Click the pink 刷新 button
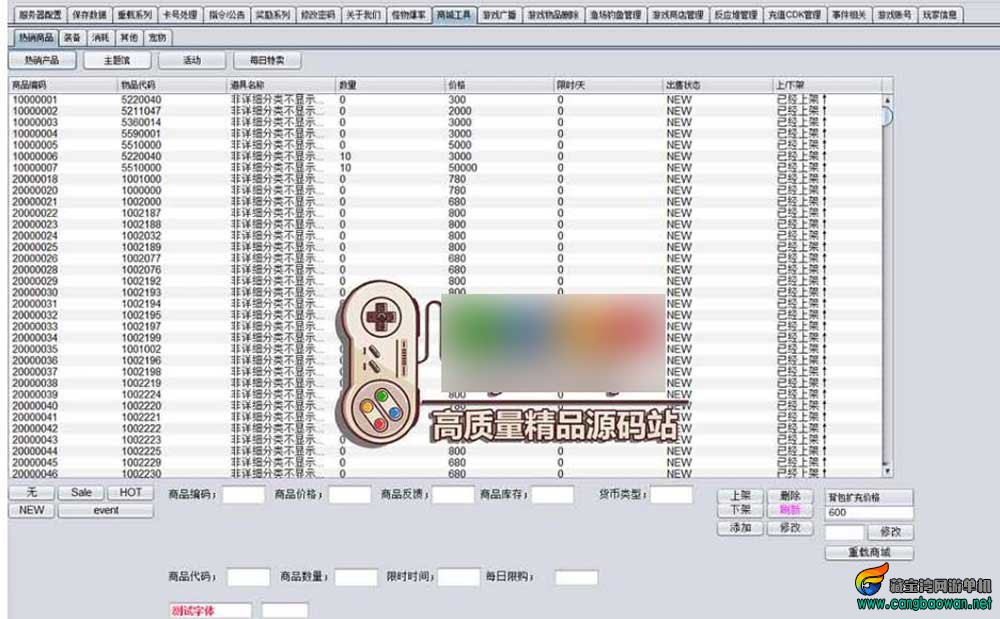The height and width of the screenshot is (619, 1000). [x=790, y=509]
